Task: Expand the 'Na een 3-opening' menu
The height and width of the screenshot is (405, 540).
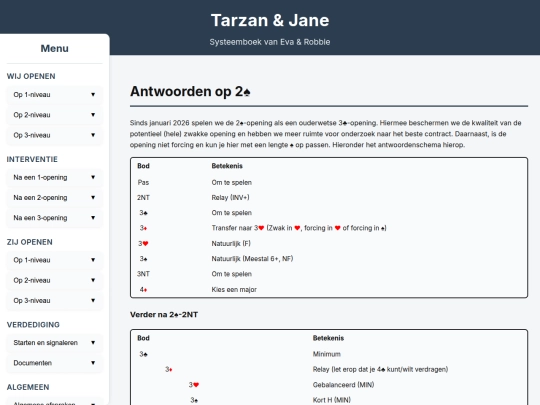Action: pyautogui.click(x=54, y=218)
